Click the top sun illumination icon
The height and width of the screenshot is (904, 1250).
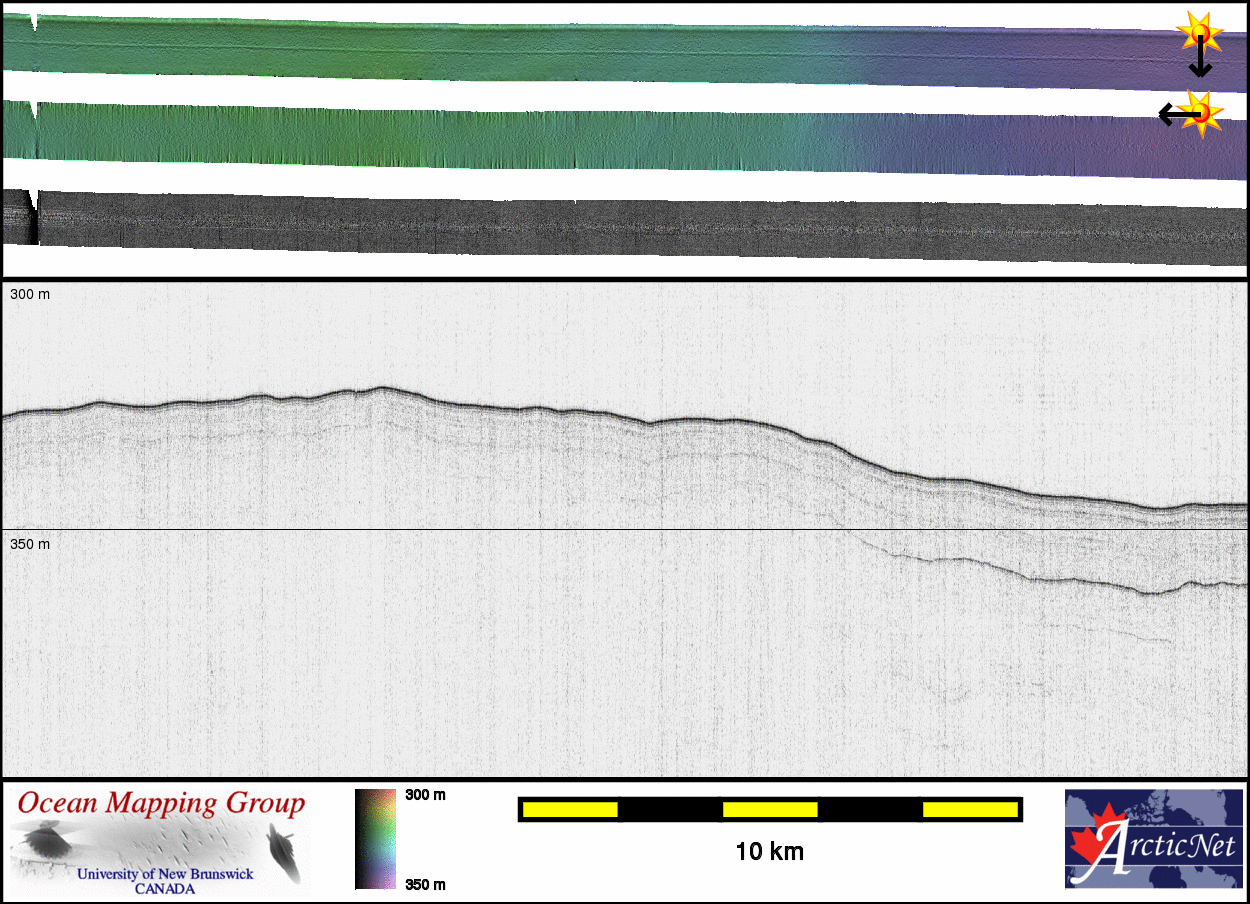click(x=1198, y=32)
